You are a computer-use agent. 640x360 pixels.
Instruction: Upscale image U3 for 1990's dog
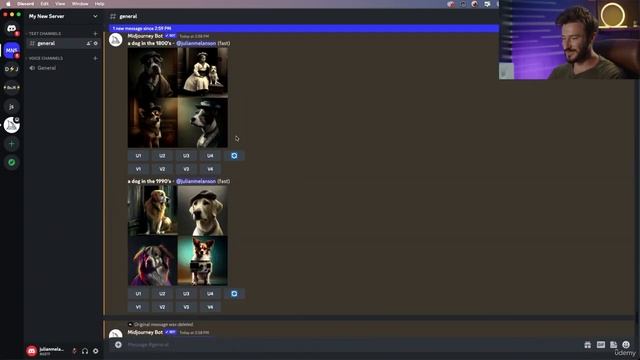tap(186, 293)
